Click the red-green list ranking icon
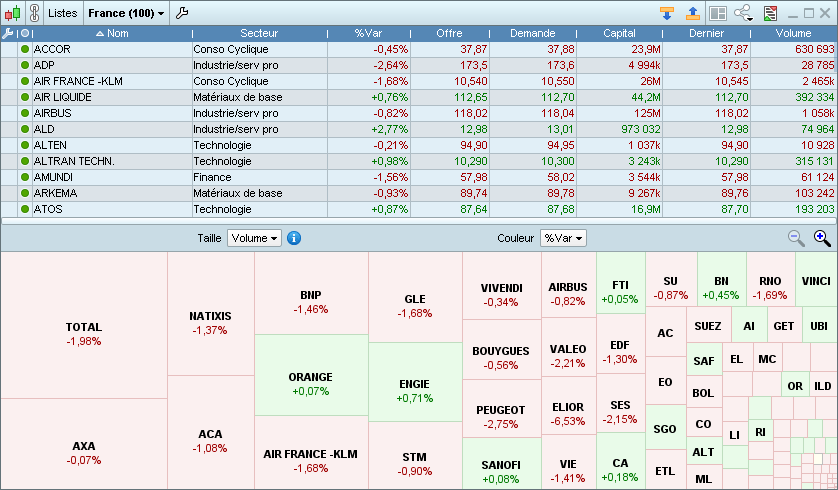Image resolution: width=838 pixels, height=490 pixels. (771, 13)
